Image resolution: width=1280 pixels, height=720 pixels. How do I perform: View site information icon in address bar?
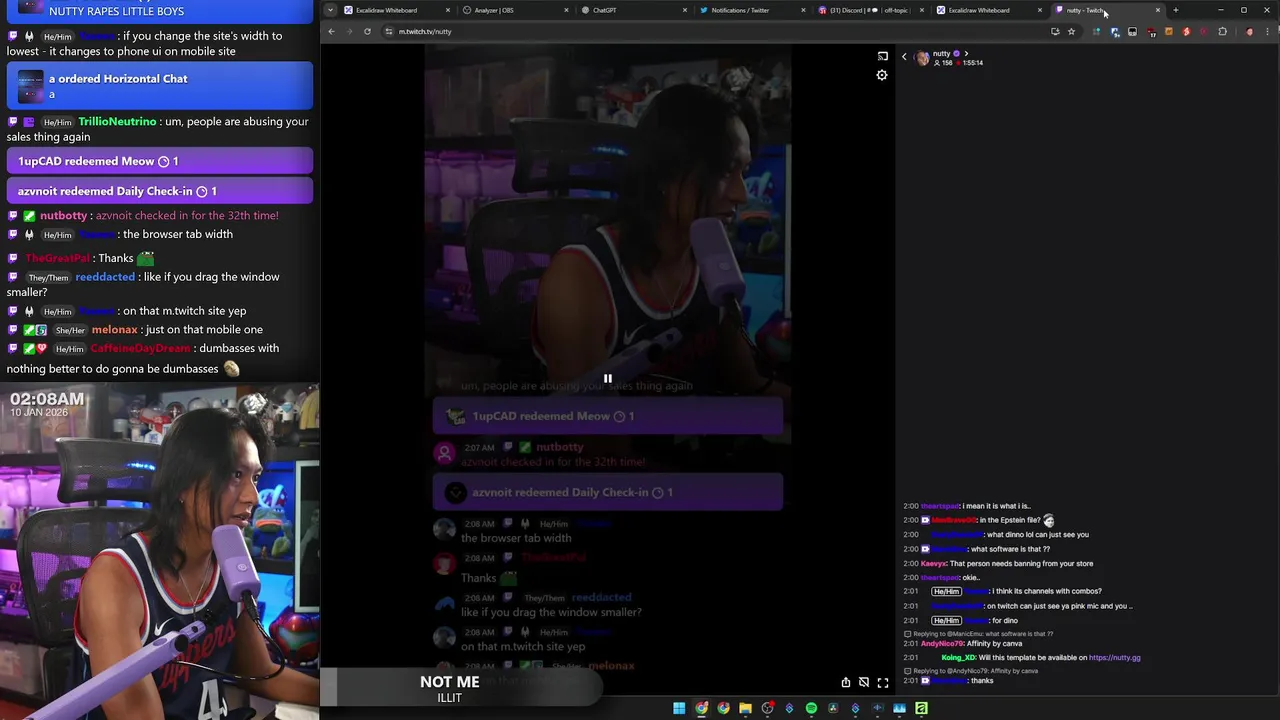389,31
